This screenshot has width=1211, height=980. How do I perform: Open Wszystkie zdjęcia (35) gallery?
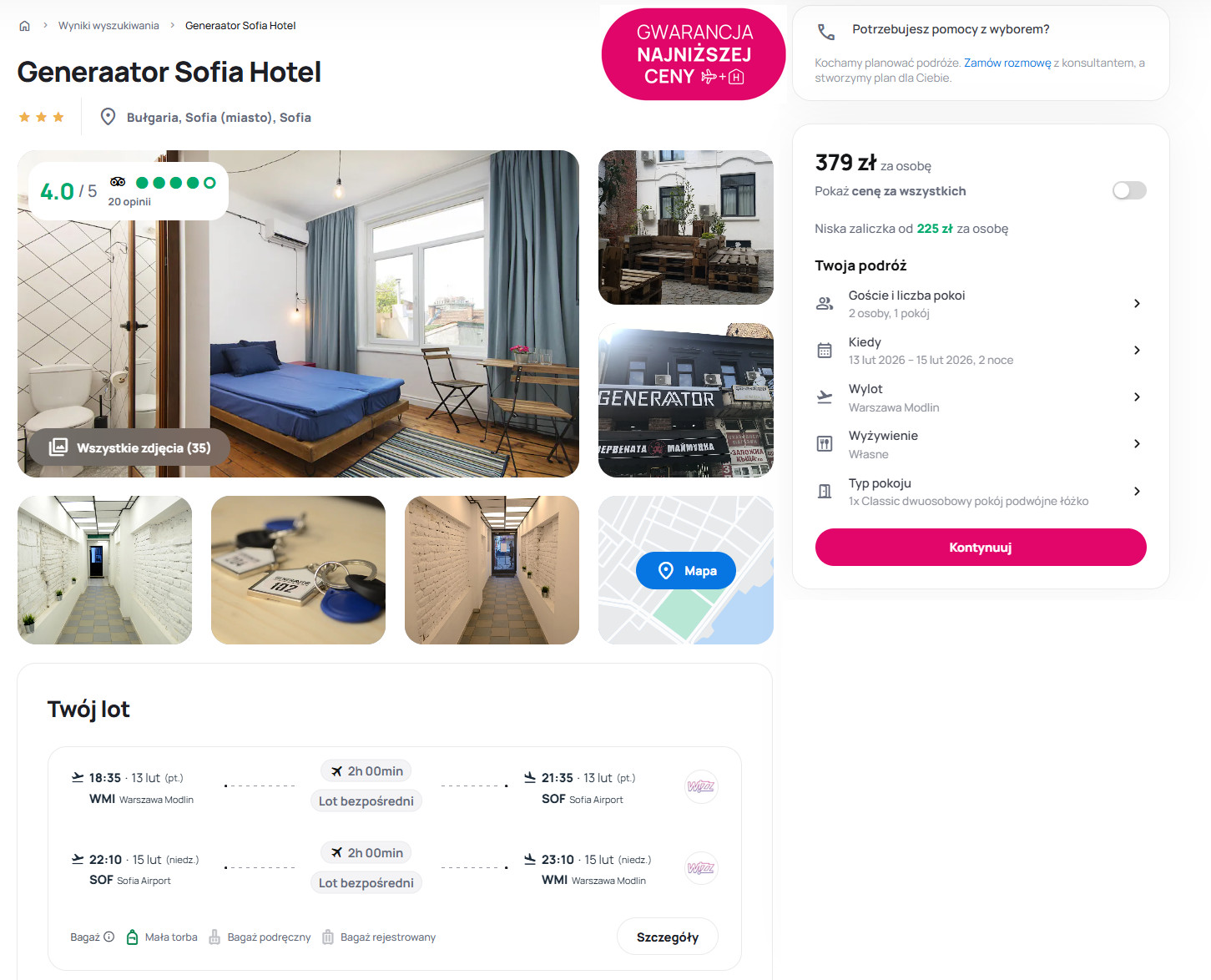point(129,447)
